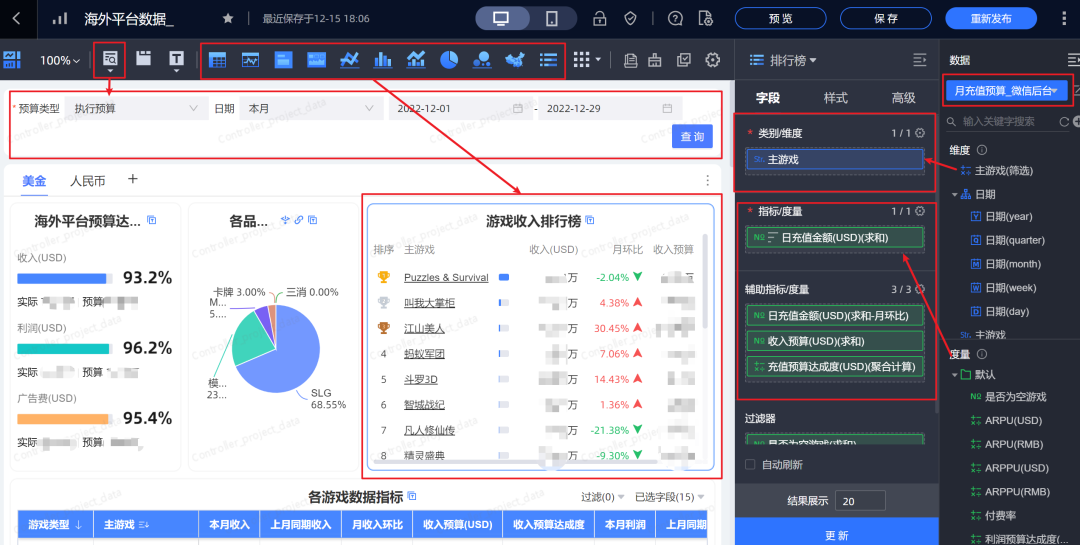
Task: Add a new tab with the plus button
Action: pyautogui.click(x=132, y=179)
